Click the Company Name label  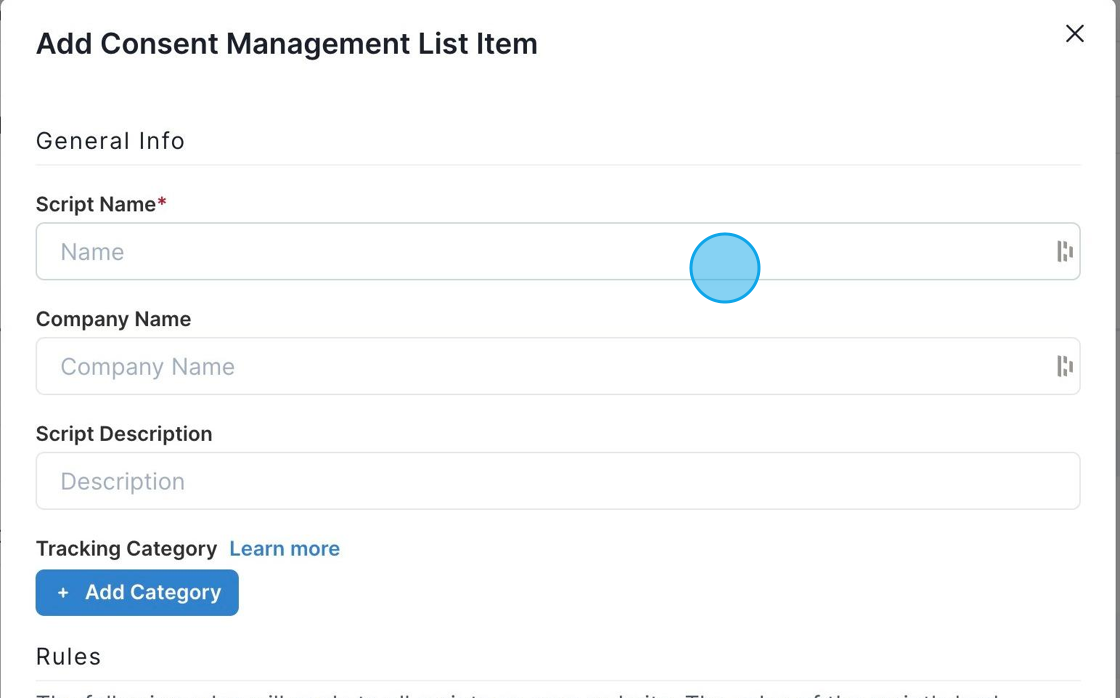tap(114, 319)
